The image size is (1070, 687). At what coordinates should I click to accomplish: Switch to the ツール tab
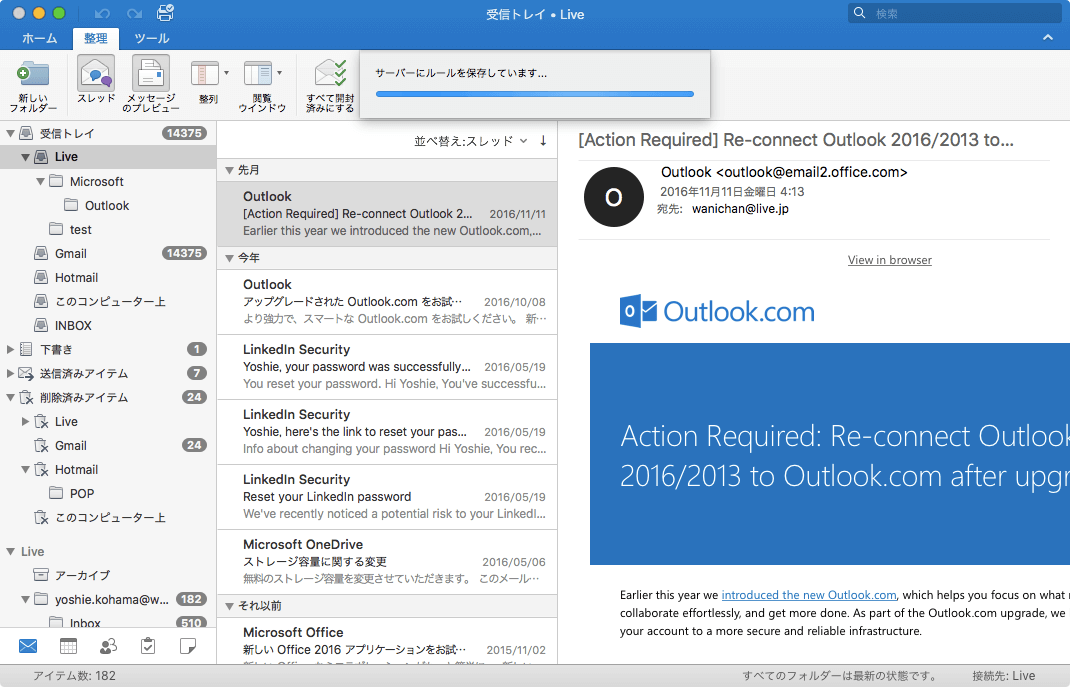click(151, 38)
